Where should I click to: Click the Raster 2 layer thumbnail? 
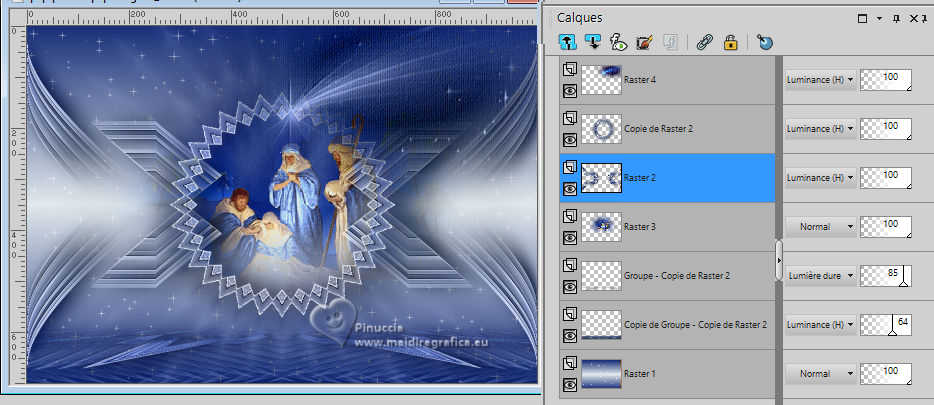tap(601, 177)
